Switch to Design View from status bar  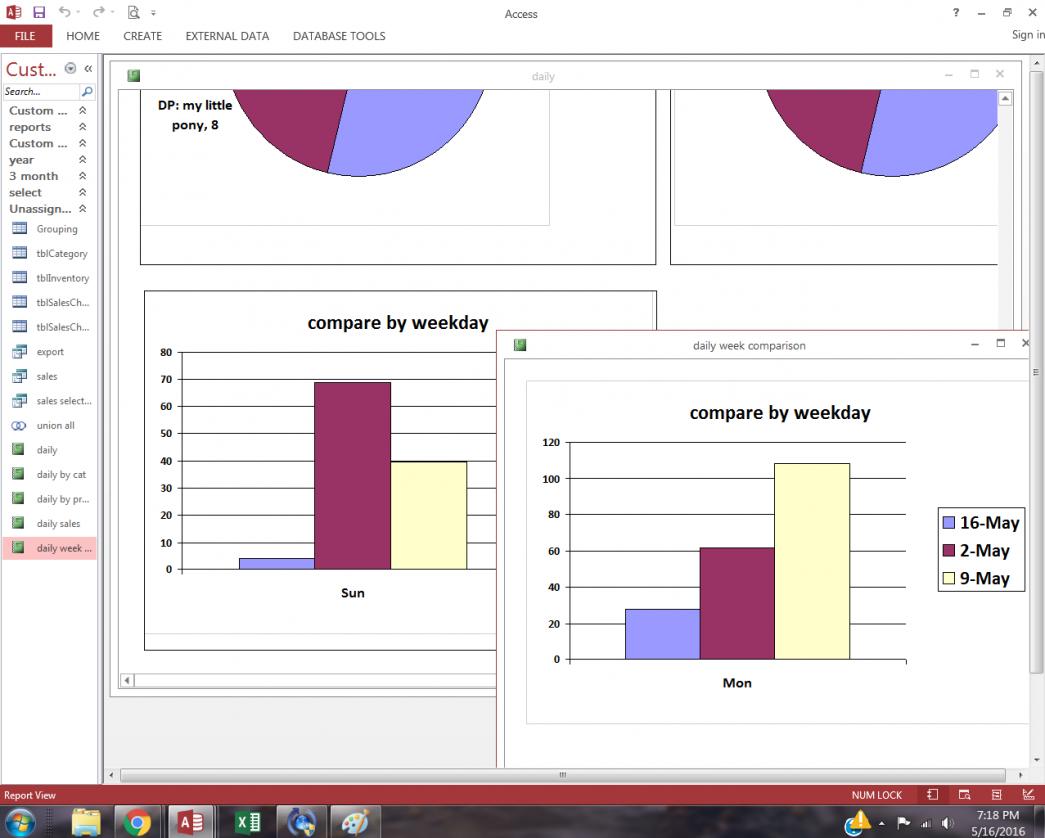click(1028, 795)
